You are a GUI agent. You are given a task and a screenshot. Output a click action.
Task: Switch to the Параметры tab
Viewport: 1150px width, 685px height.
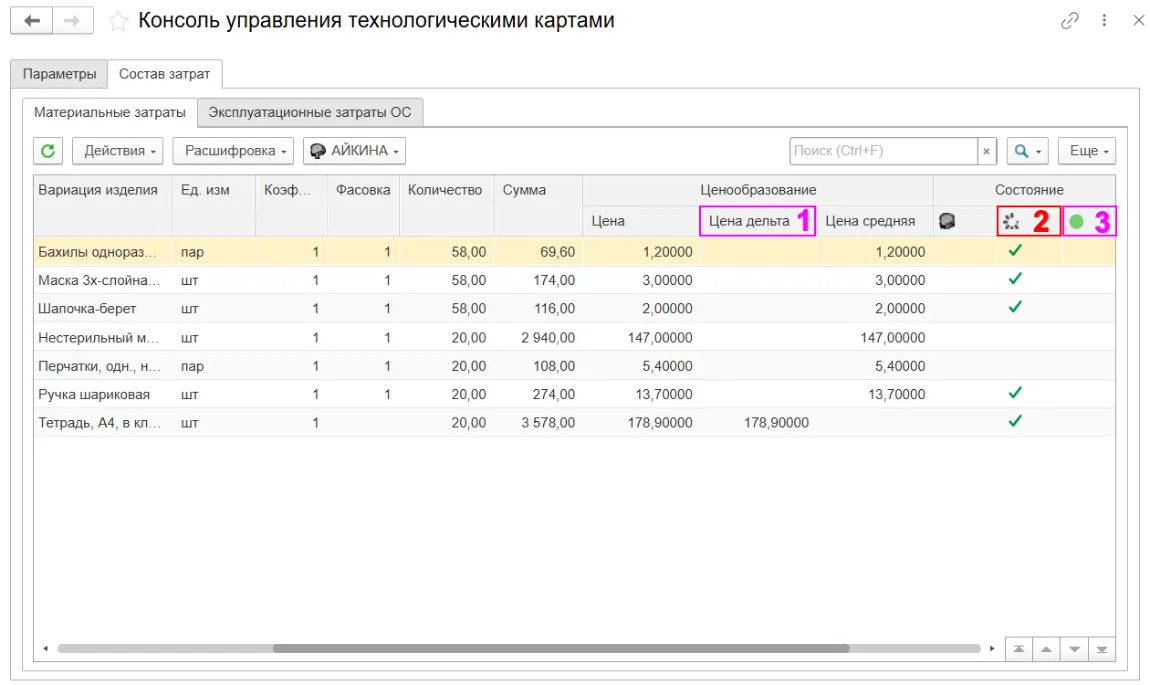tap(59, 74)
